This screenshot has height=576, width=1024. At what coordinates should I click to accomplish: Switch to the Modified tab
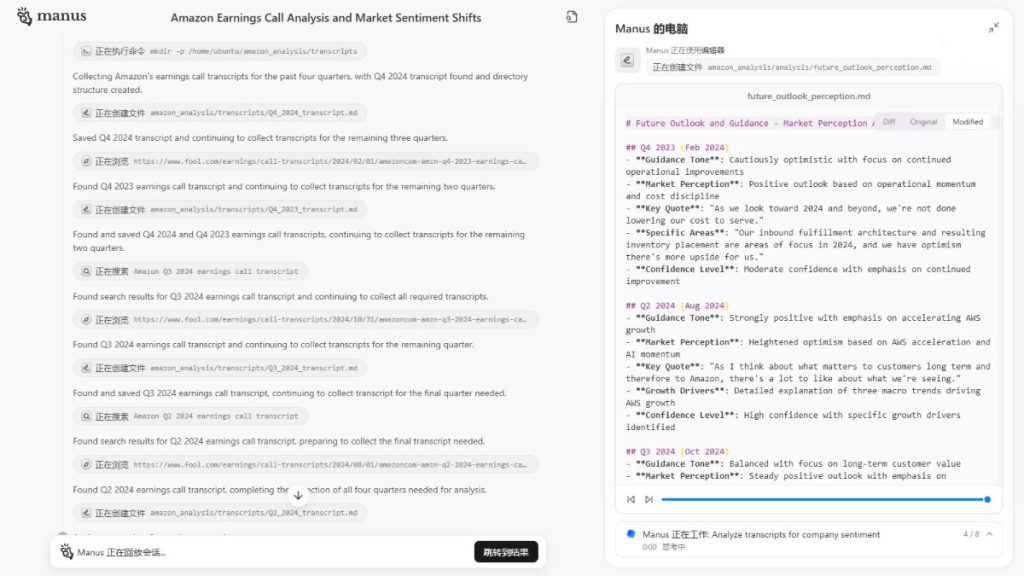tap(967, 122)
